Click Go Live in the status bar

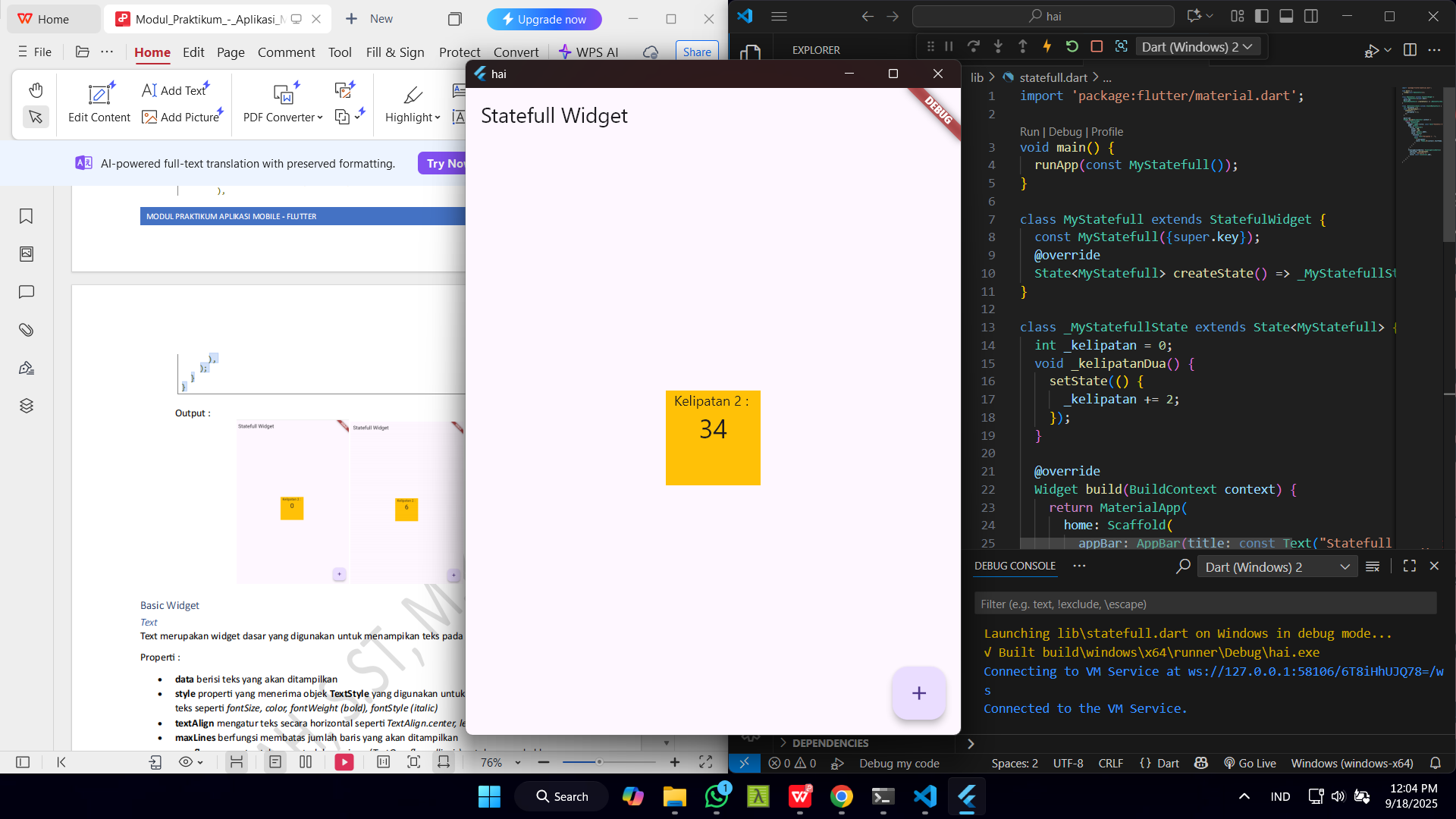pyautogui.click(x=1250, y=764)
